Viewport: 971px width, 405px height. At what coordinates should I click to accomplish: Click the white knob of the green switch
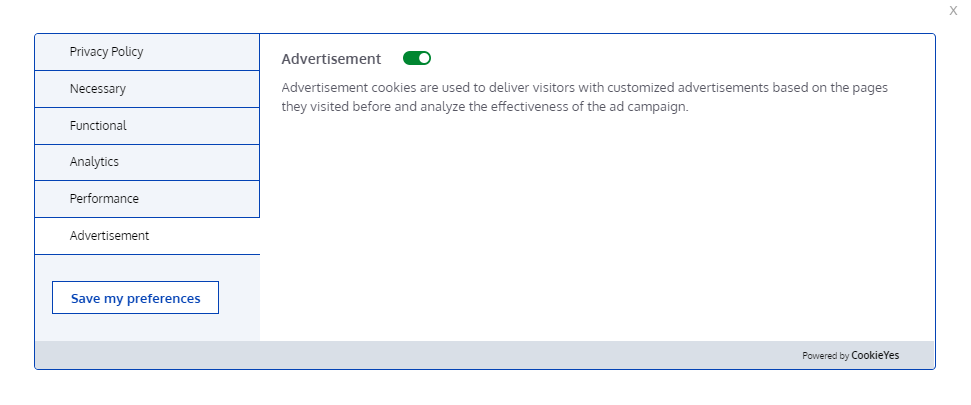[x=424, y=58]
